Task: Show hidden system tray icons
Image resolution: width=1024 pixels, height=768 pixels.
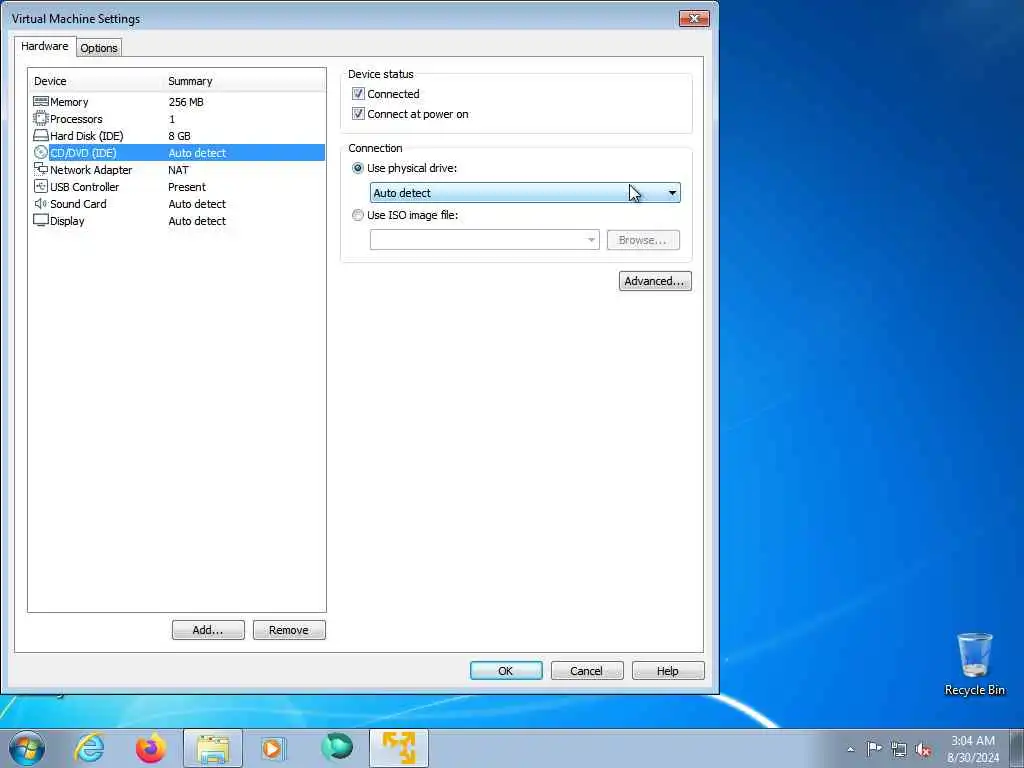Action: (x=850, y=749)
